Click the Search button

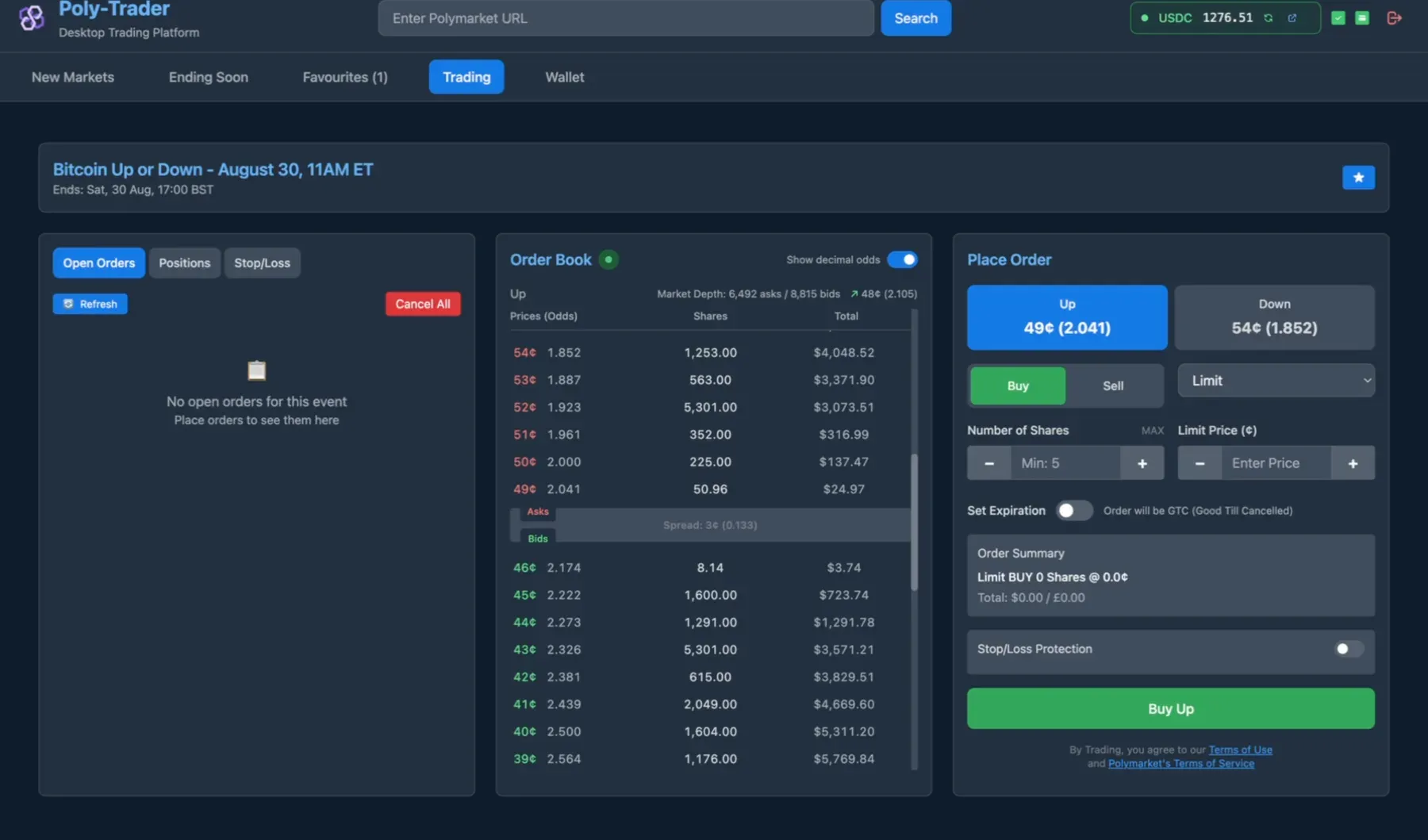click(x=916, y=18)
